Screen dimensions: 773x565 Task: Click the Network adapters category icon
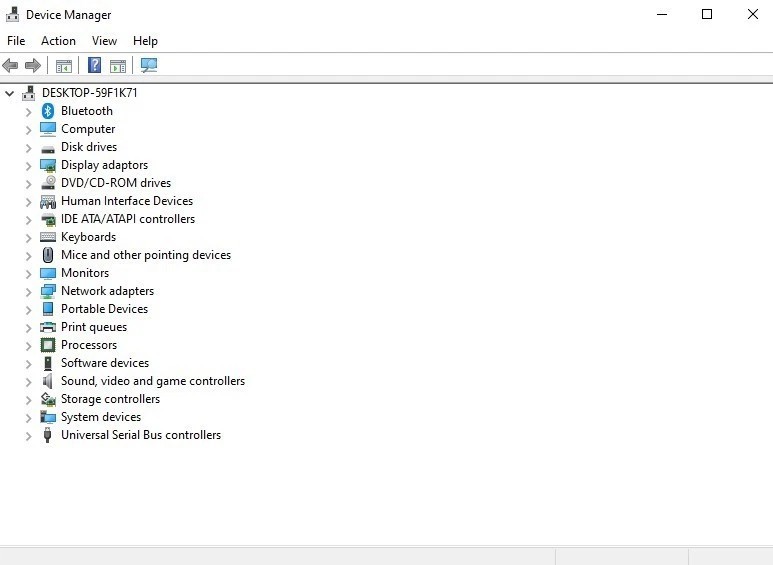(48, 291)
